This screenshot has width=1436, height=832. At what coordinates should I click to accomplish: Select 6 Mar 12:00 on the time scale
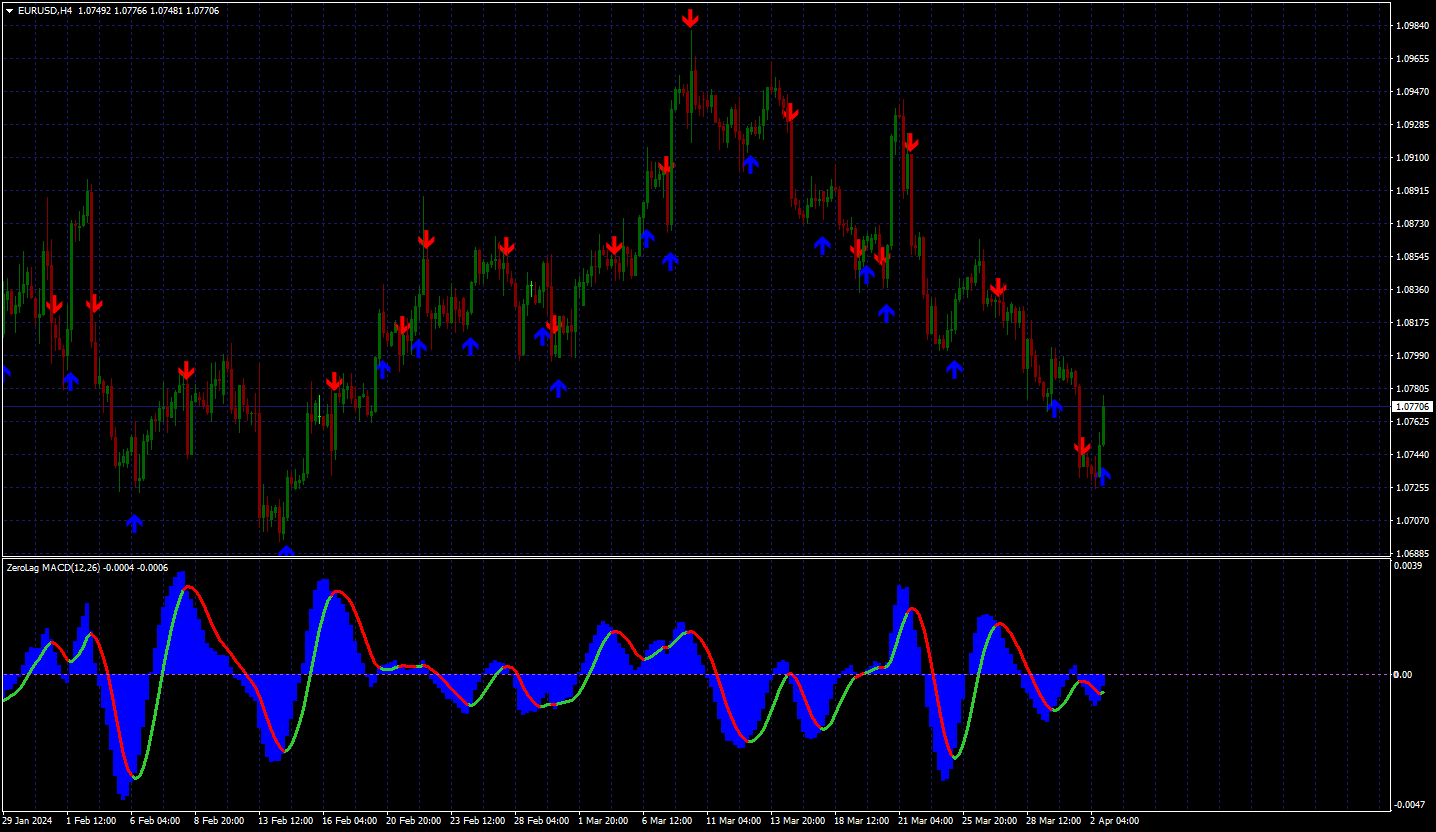(x=667, y=821)
